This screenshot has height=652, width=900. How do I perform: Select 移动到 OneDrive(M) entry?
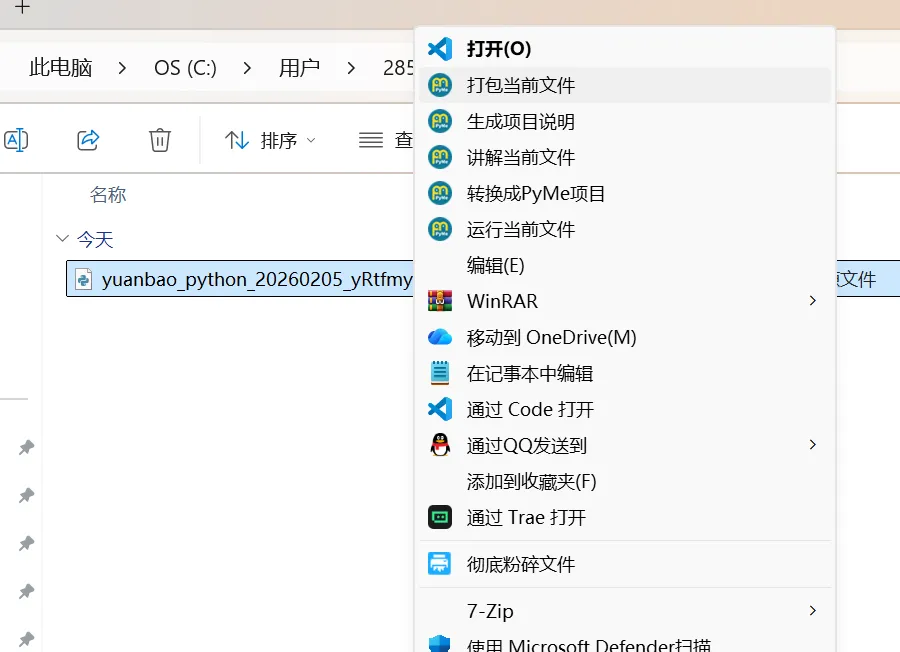(x=626, y=337)
